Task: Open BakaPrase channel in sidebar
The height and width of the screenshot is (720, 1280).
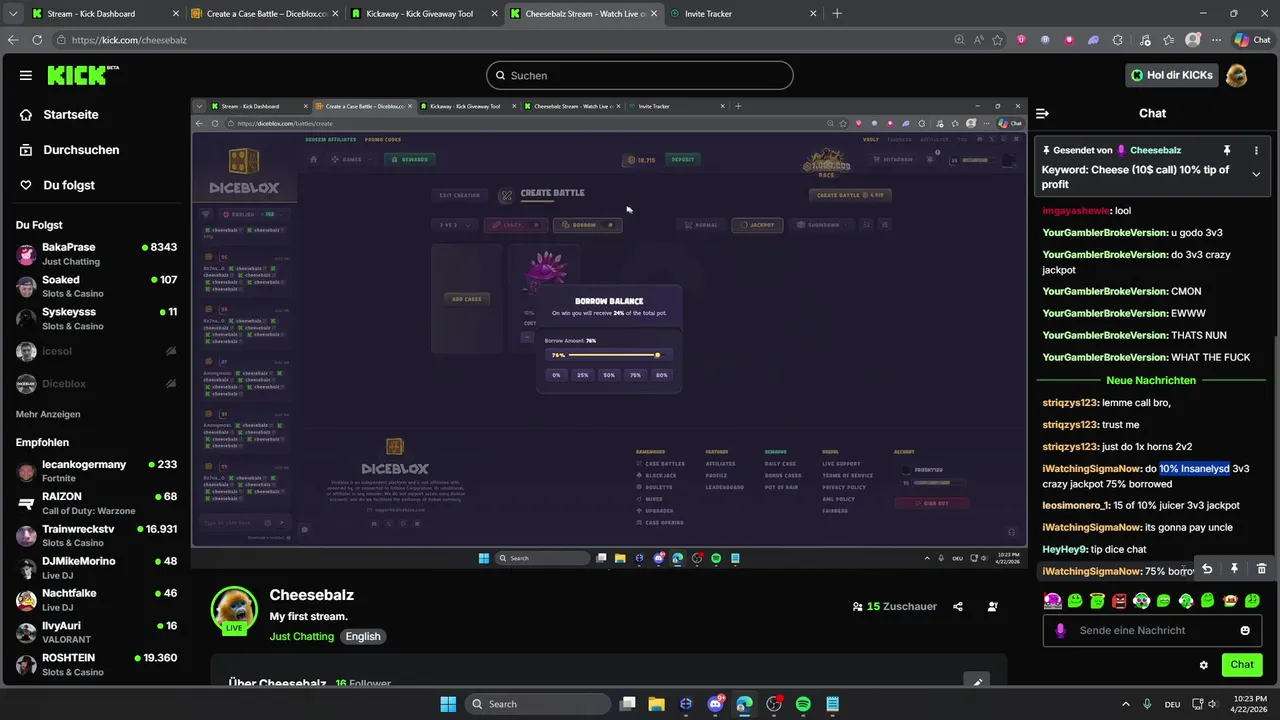Action: 96,254
